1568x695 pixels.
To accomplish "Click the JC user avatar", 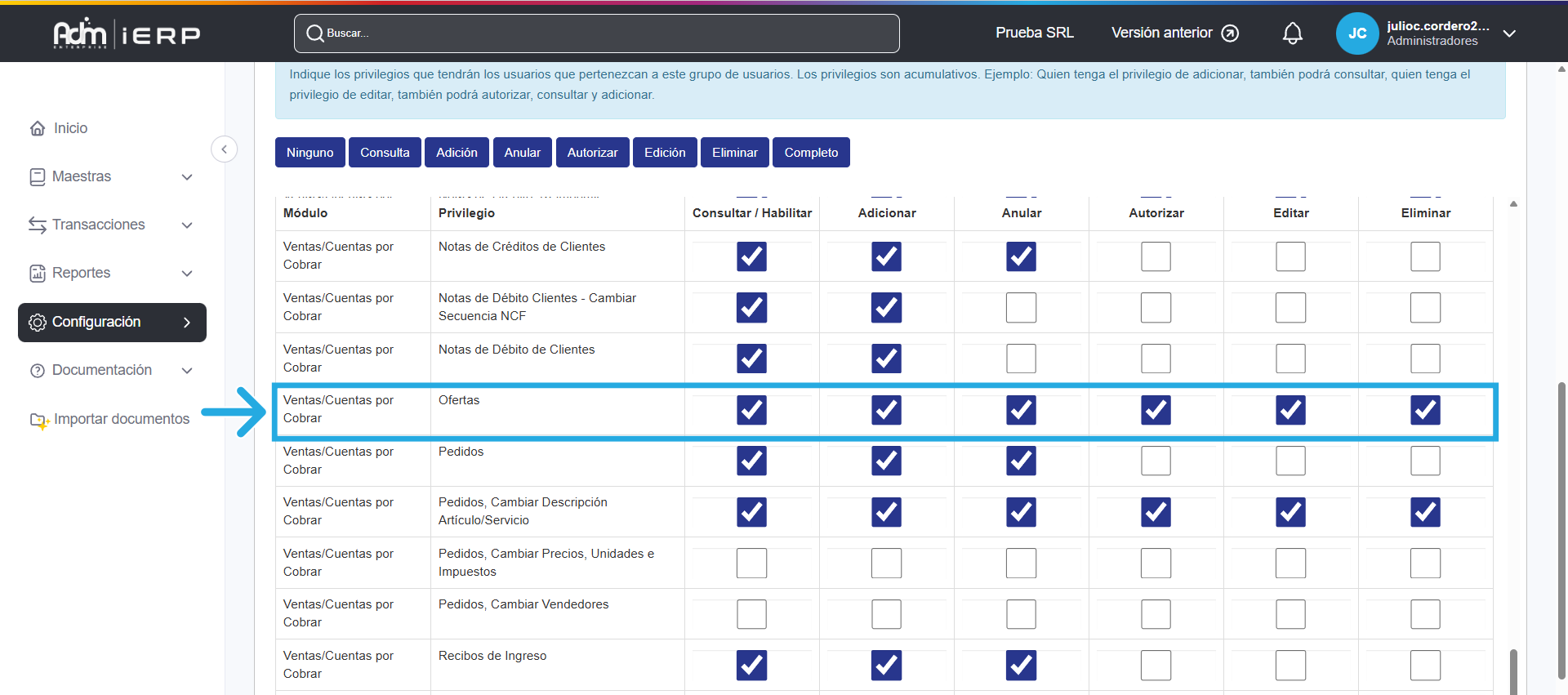I will [x=1356, y=33].
